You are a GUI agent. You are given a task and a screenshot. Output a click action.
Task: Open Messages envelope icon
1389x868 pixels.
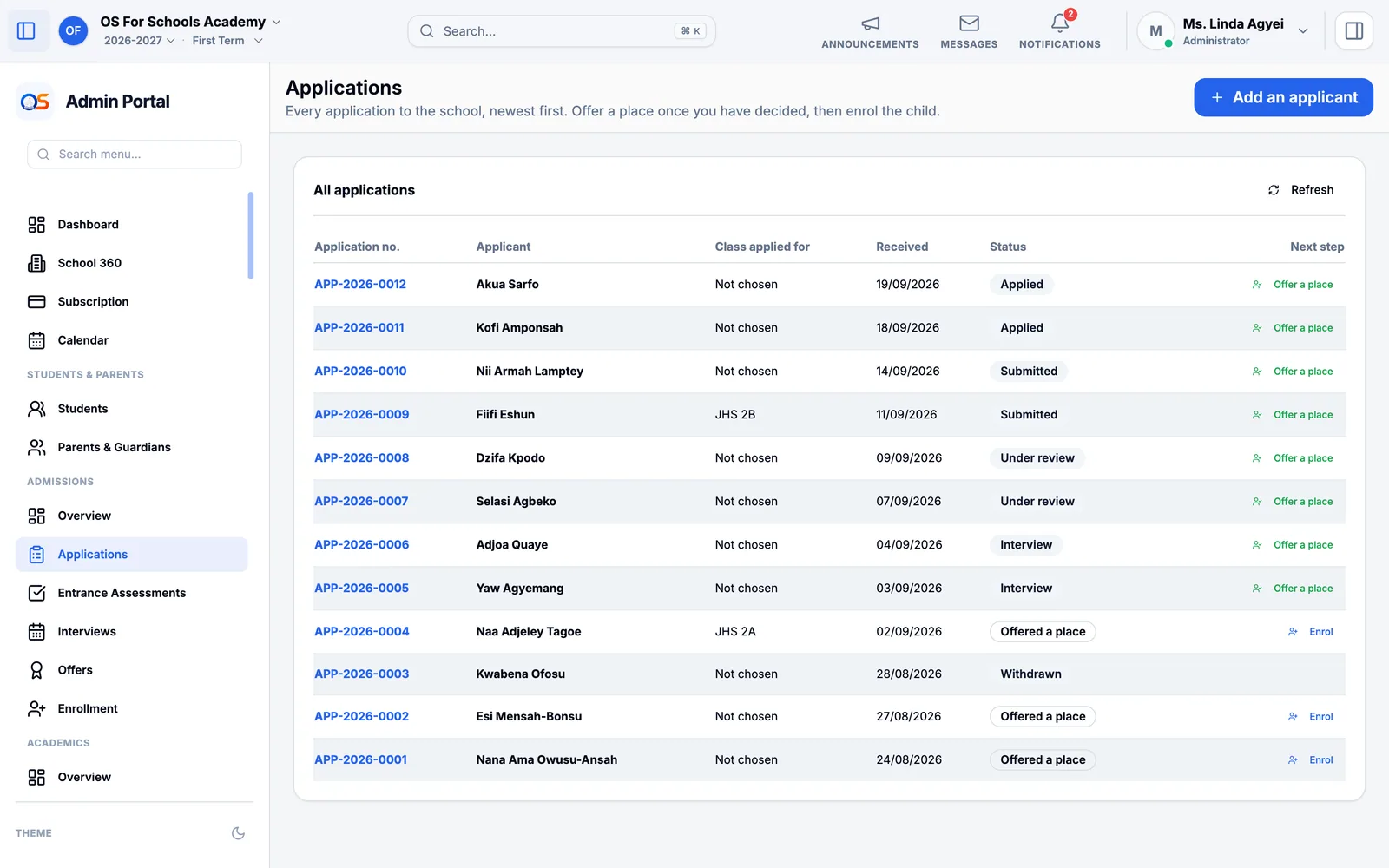point(969,23)
